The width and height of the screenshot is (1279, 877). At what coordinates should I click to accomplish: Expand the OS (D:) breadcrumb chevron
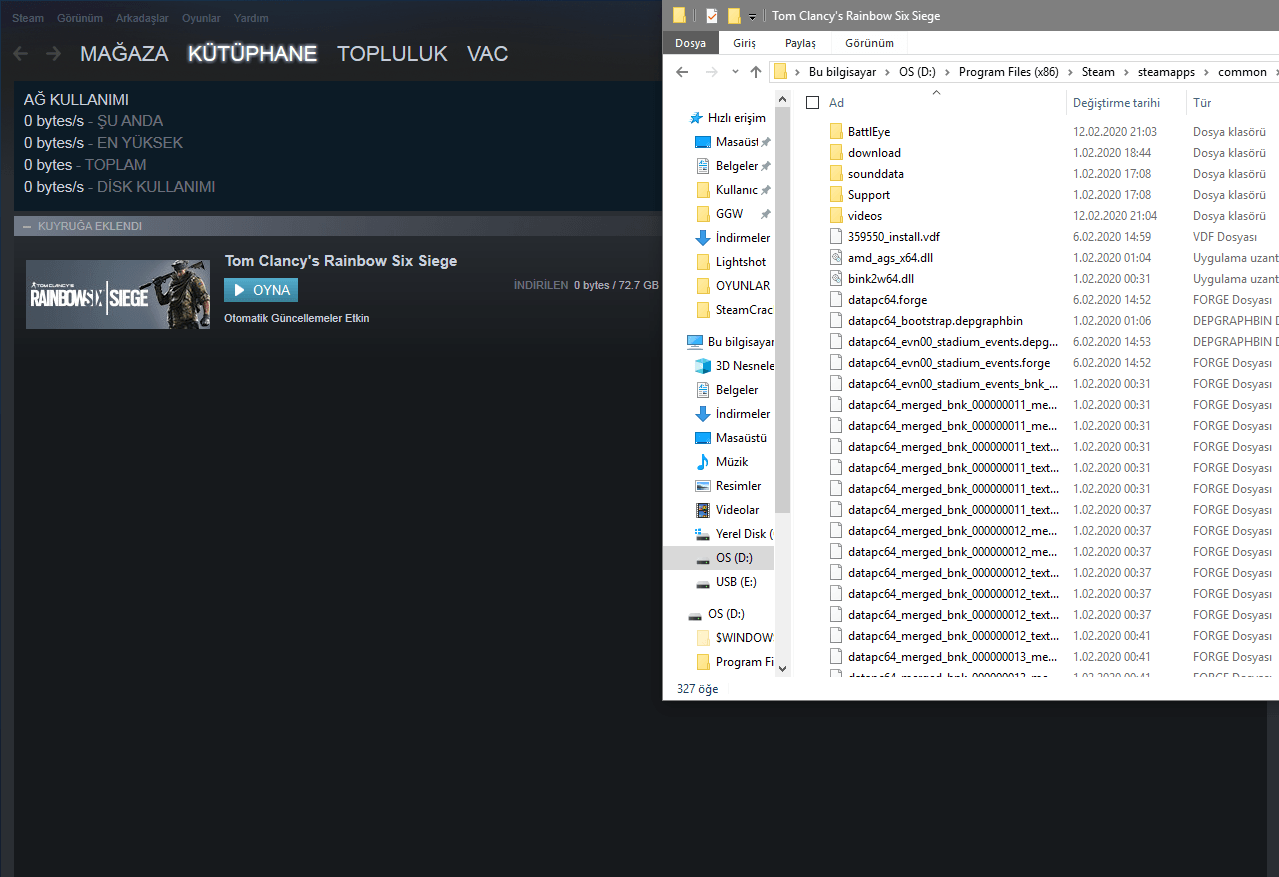[x=946, y=72]
